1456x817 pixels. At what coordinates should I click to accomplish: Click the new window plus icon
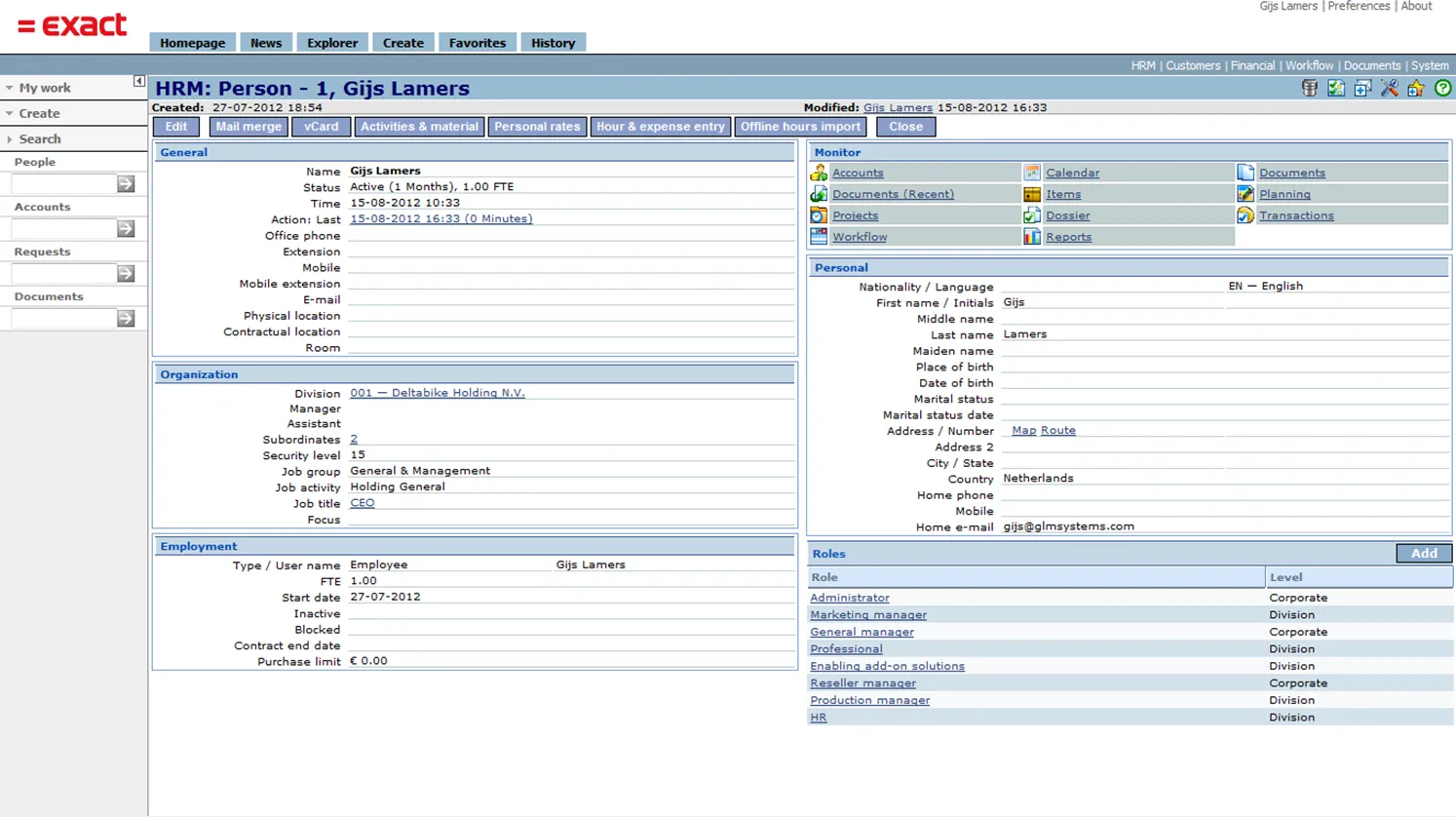pyautogui.click(x=1362, y=89)
